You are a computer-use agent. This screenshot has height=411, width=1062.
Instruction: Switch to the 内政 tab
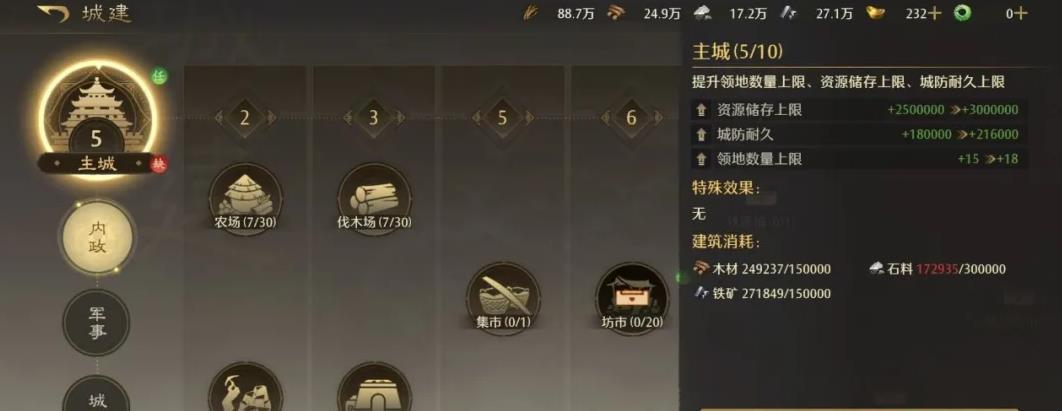[96, 237]
